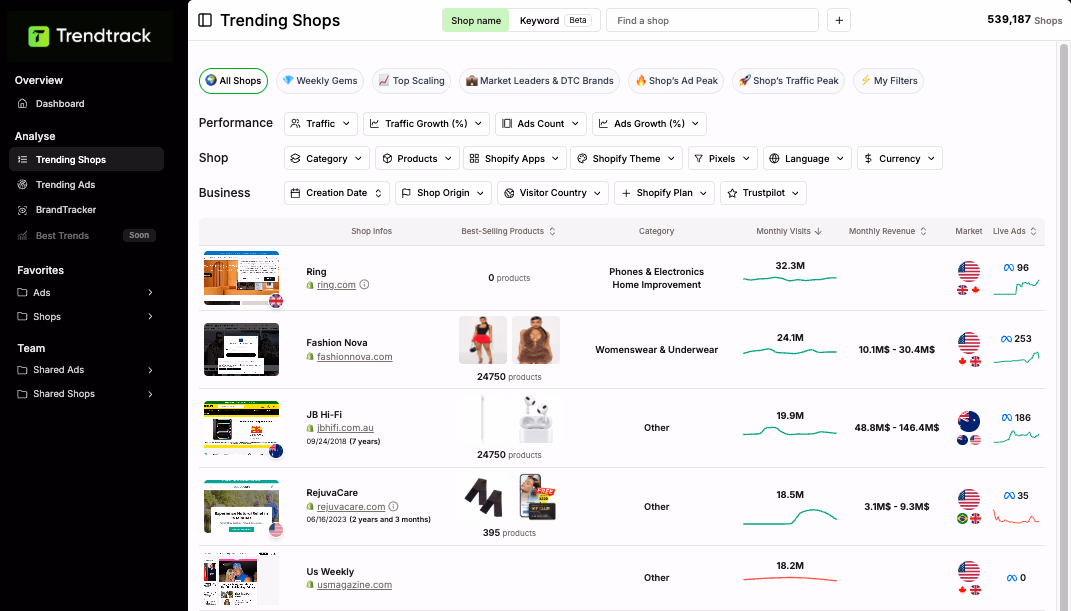
Task: Click Brazil flag in RejuvaCare market
Action: tap(962, 519)
